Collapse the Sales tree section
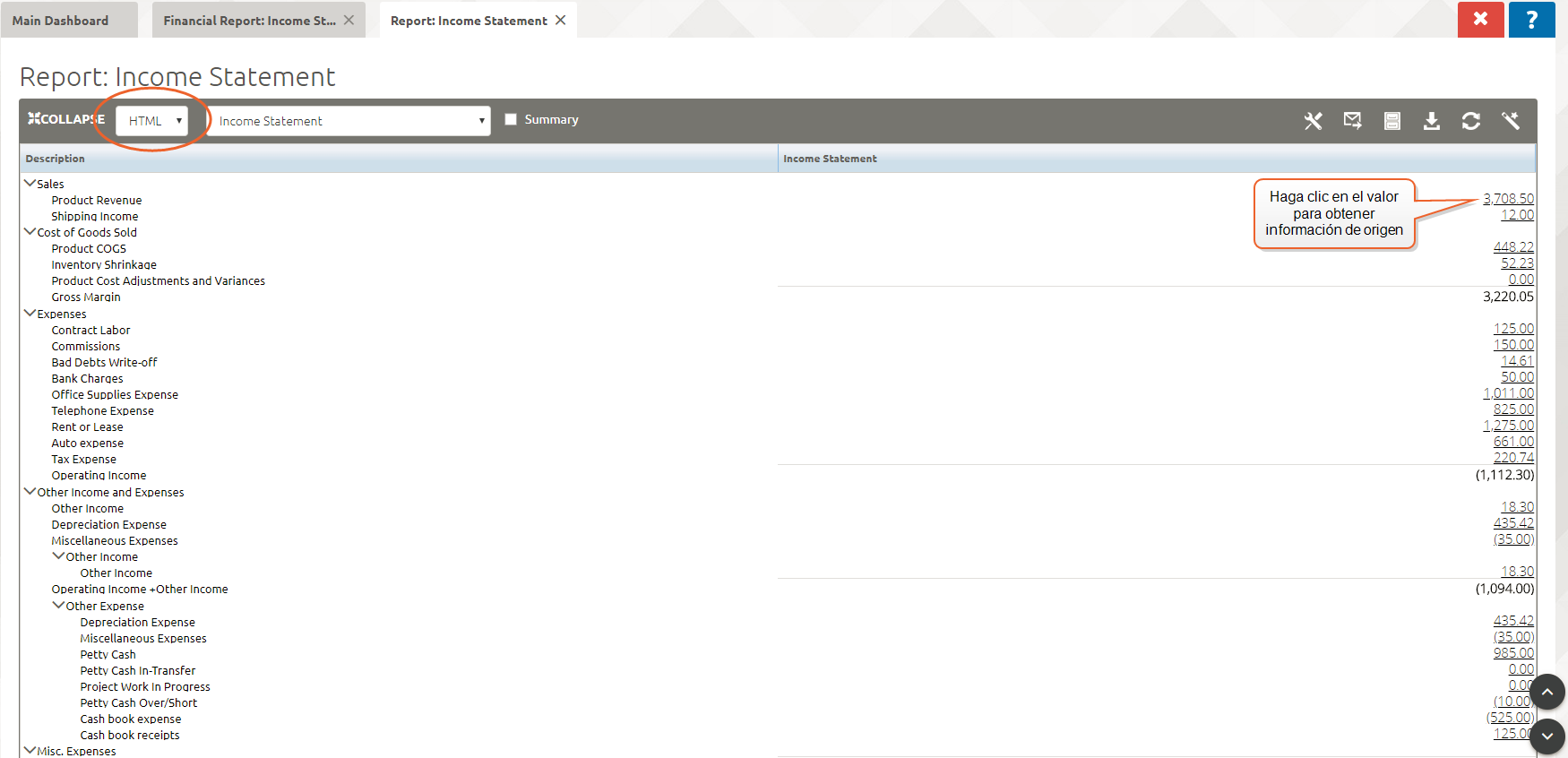Viewport: 1568px width, 758px height. point(30,183)
